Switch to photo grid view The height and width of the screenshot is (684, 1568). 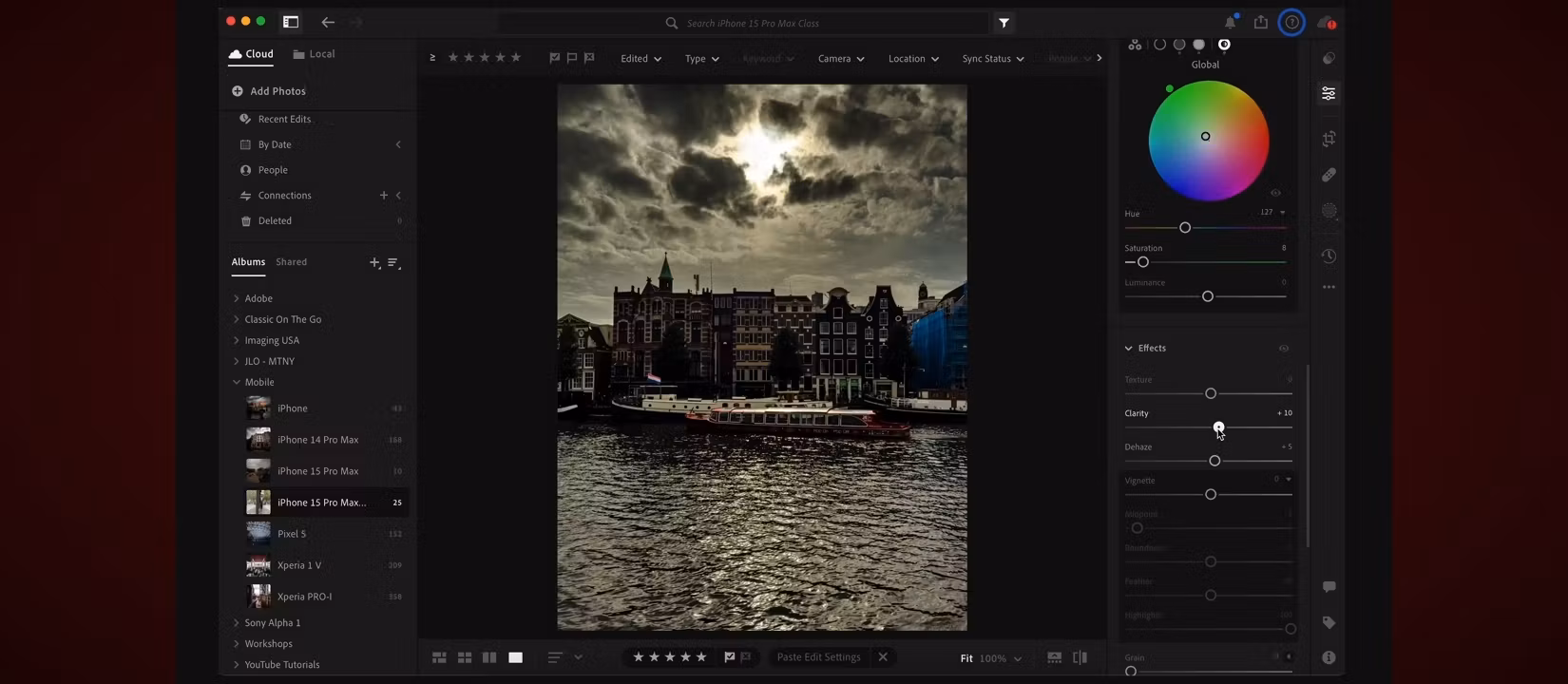pos(439,657)
